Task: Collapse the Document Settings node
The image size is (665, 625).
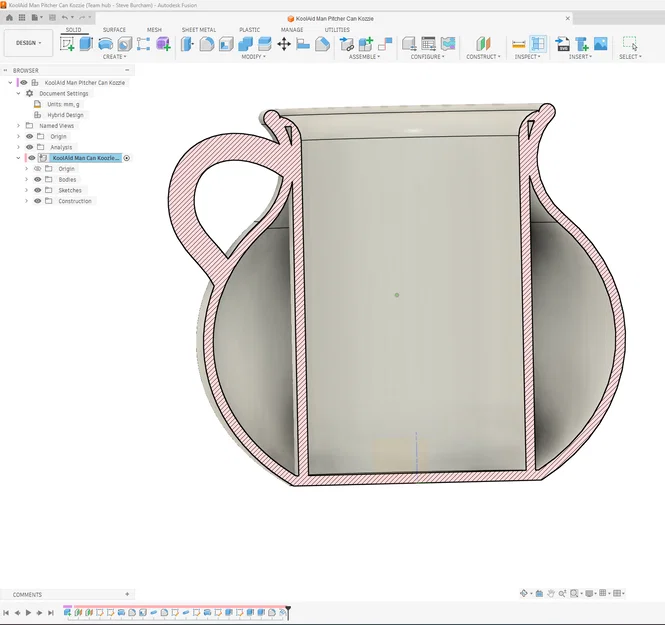Action: tap(18, 93)
